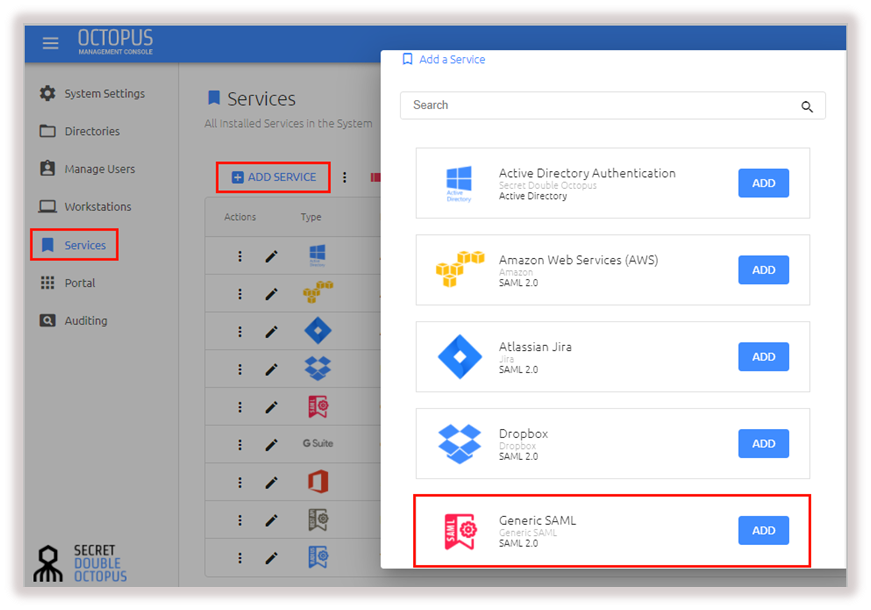
Task: Open Auditing section
Action: click(x=73, y=321)
